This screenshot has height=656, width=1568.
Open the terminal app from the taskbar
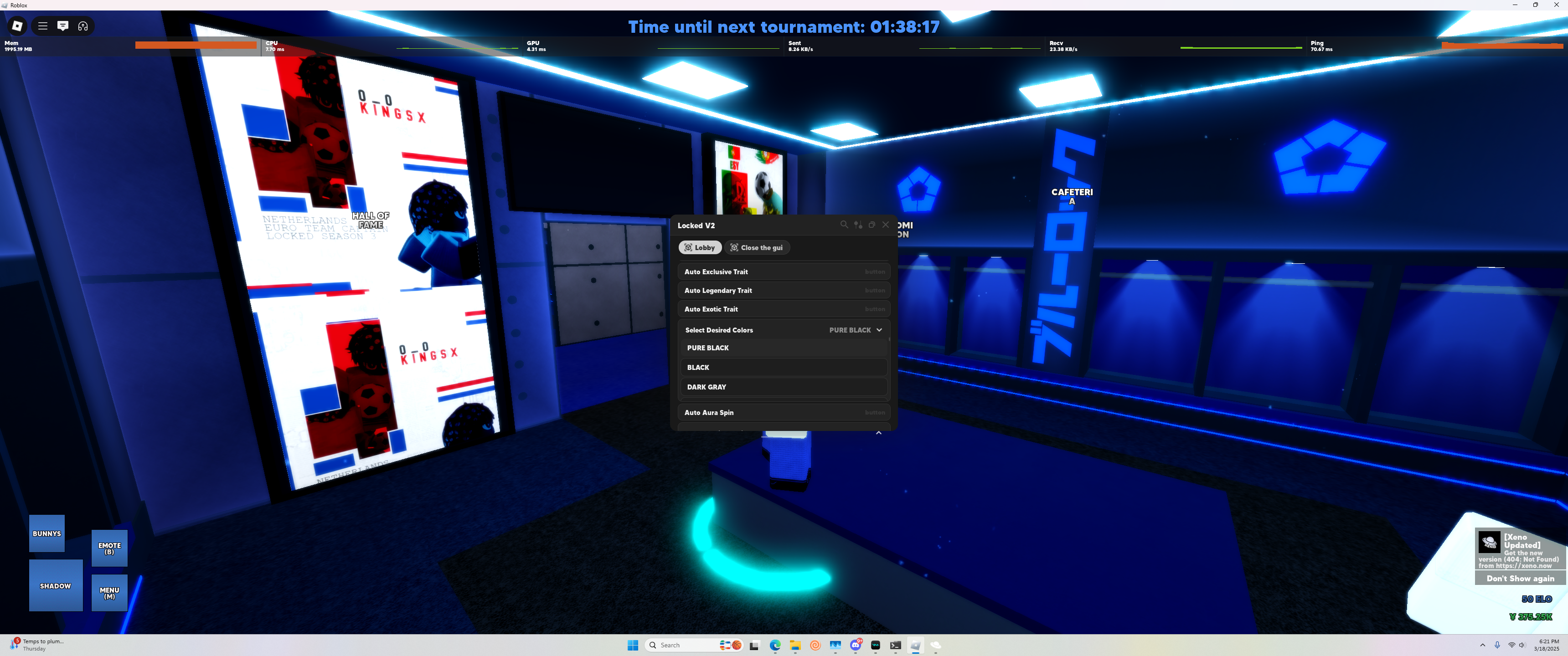pyautogui.click(x=895, y=645)
